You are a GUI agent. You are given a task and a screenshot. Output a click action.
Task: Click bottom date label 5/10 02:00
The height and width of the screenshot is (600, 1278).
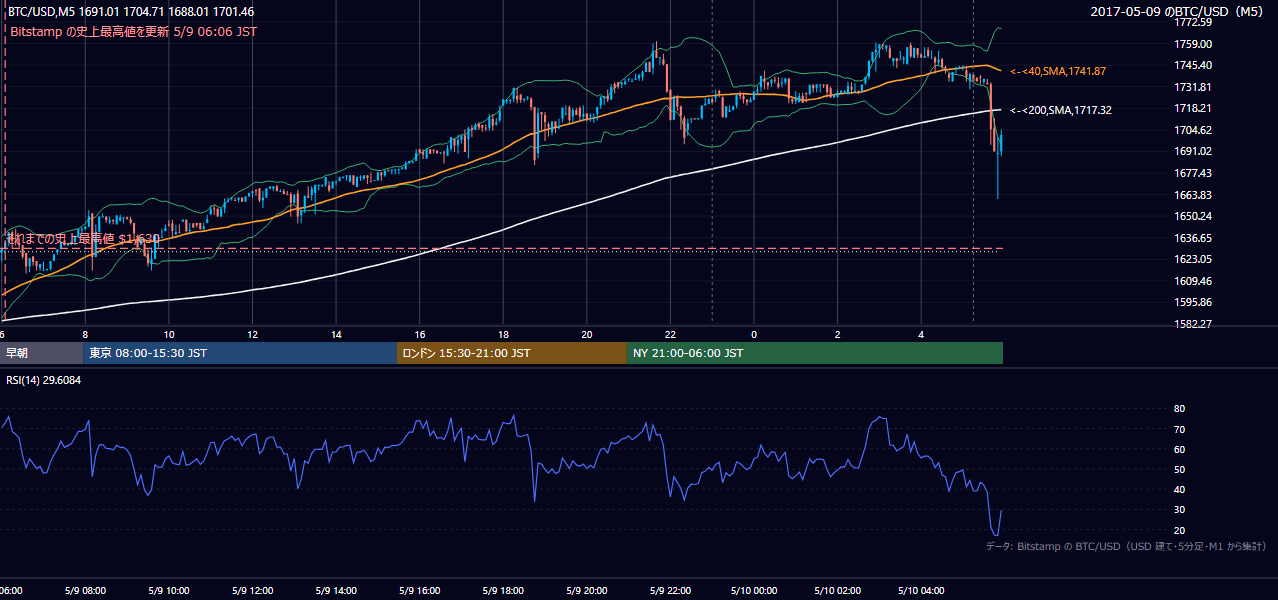[837, 591]
